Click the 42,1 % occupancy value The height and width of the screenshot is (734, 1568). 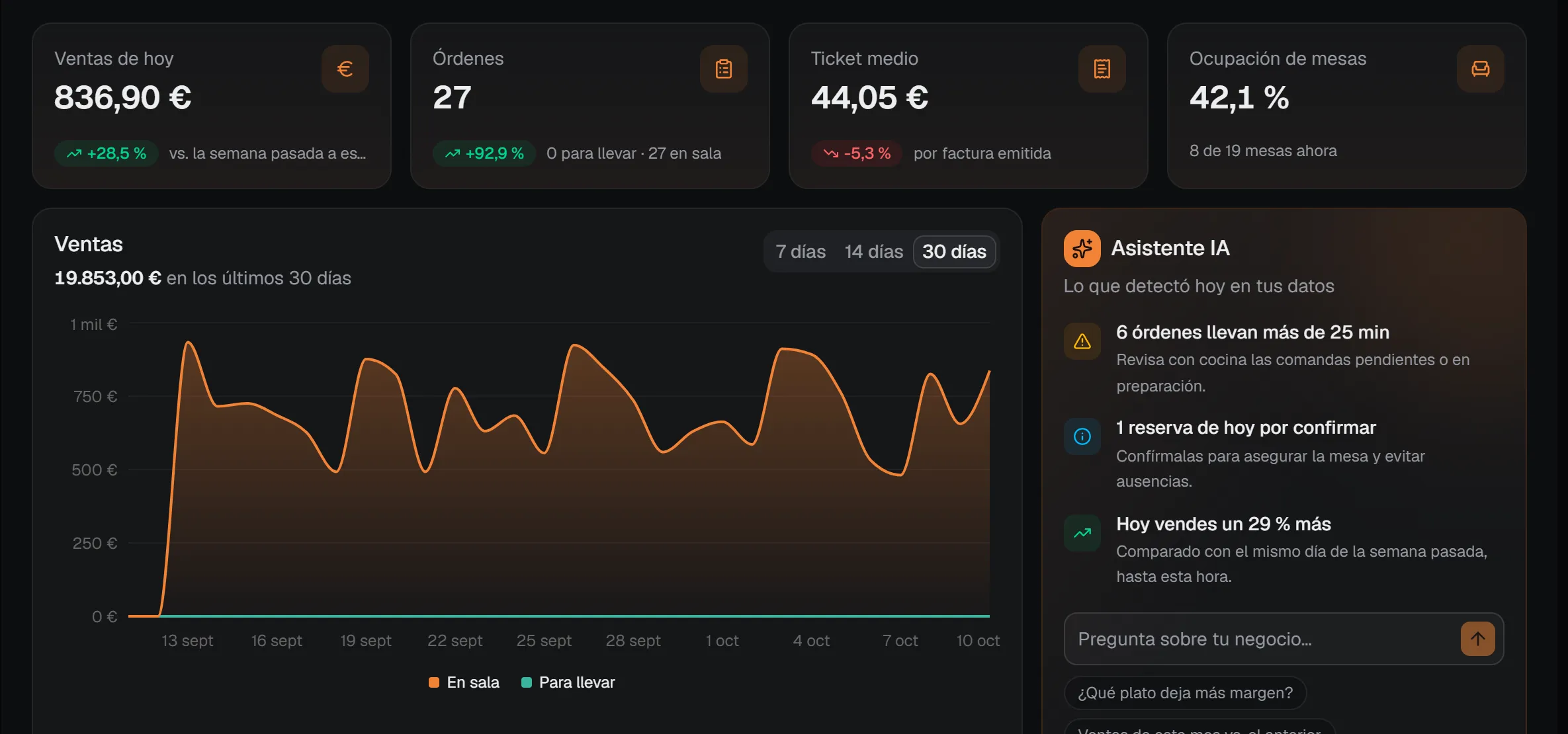click(1239, 98)
